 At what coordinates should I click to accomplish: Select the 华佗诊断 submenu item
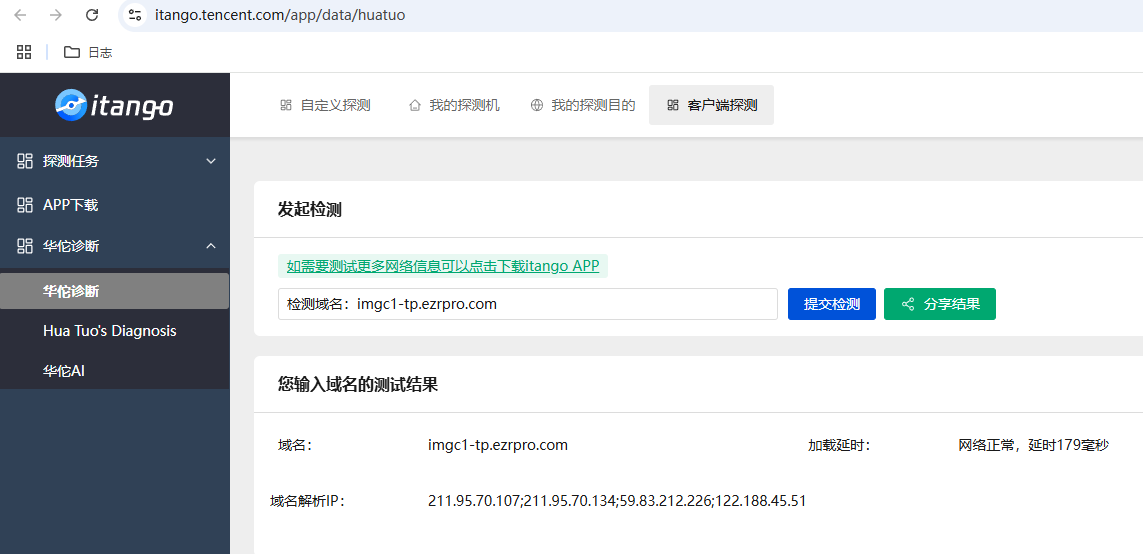114,291
